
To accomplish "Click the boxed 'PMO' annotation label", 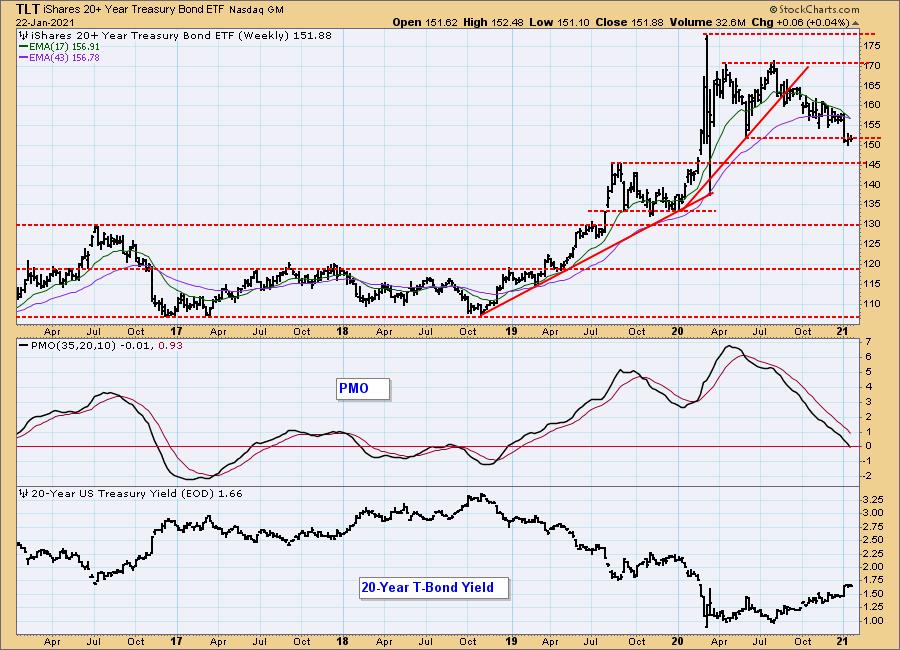I will click(x=362, y=389).
